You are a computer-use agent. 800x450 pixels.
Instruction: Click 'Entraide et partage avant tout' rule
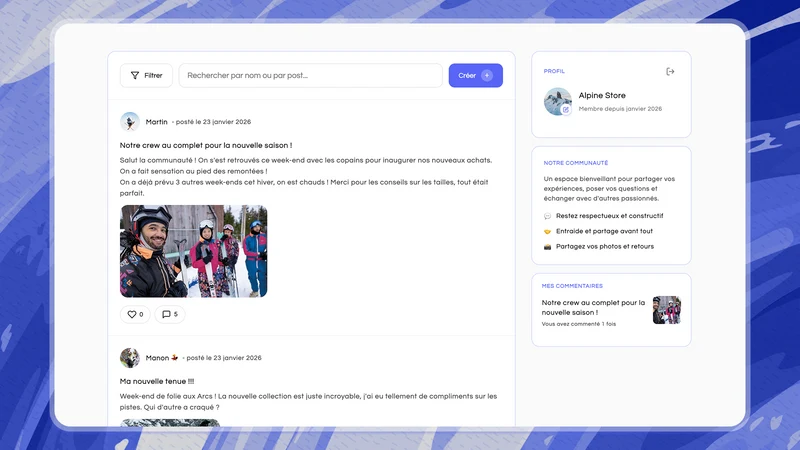pyautogui.click(x=605, y=231)
